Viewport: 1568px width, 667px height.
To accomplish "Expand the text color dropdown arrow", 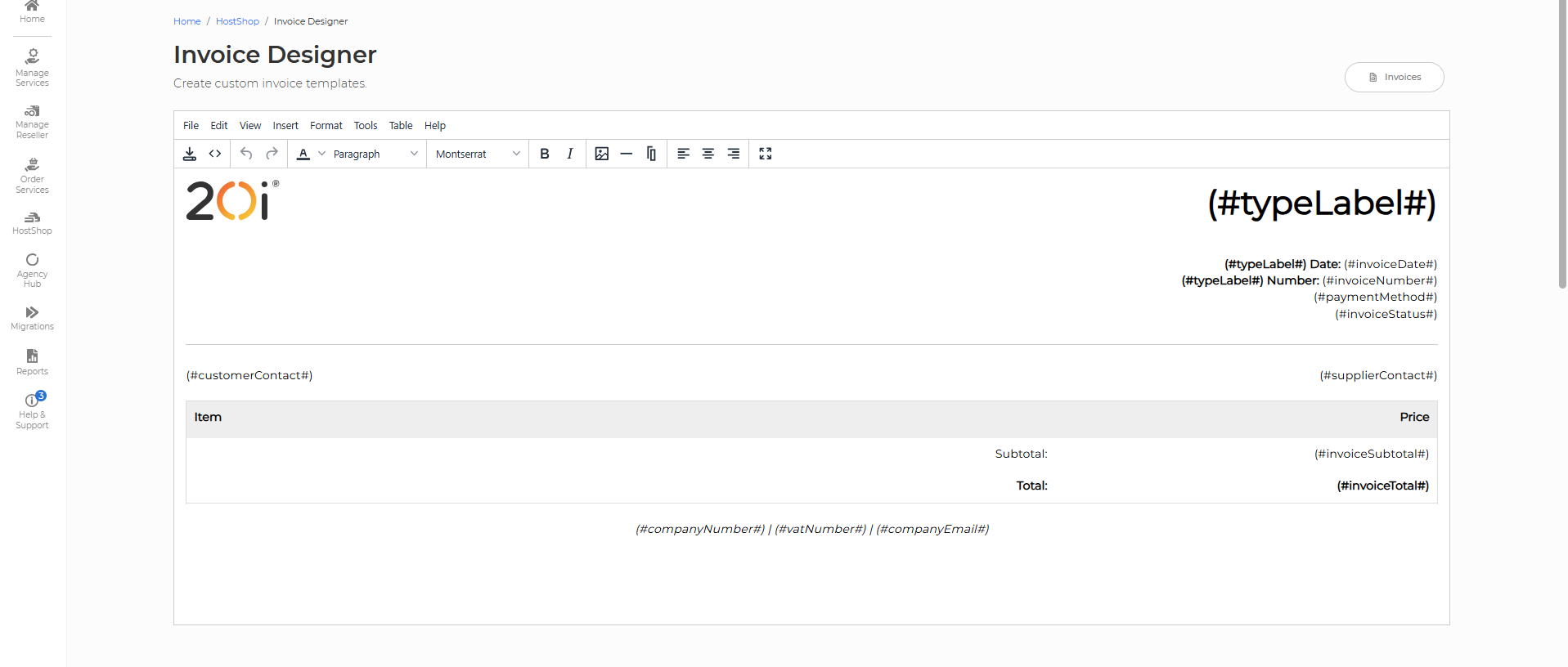I will 322,154.
